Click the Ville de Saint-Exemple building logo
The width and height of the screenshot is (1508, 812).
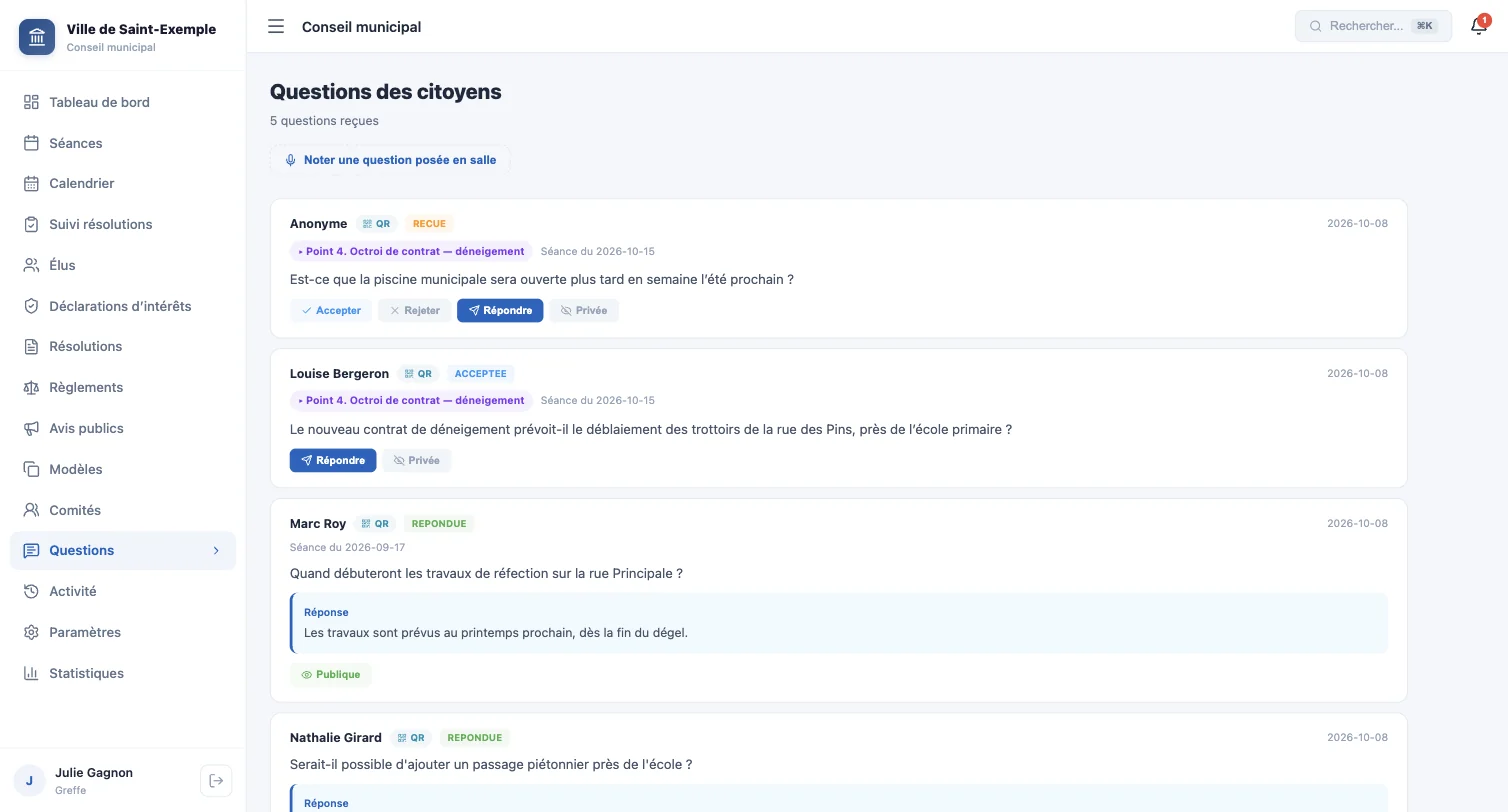[x=37, y=37]
